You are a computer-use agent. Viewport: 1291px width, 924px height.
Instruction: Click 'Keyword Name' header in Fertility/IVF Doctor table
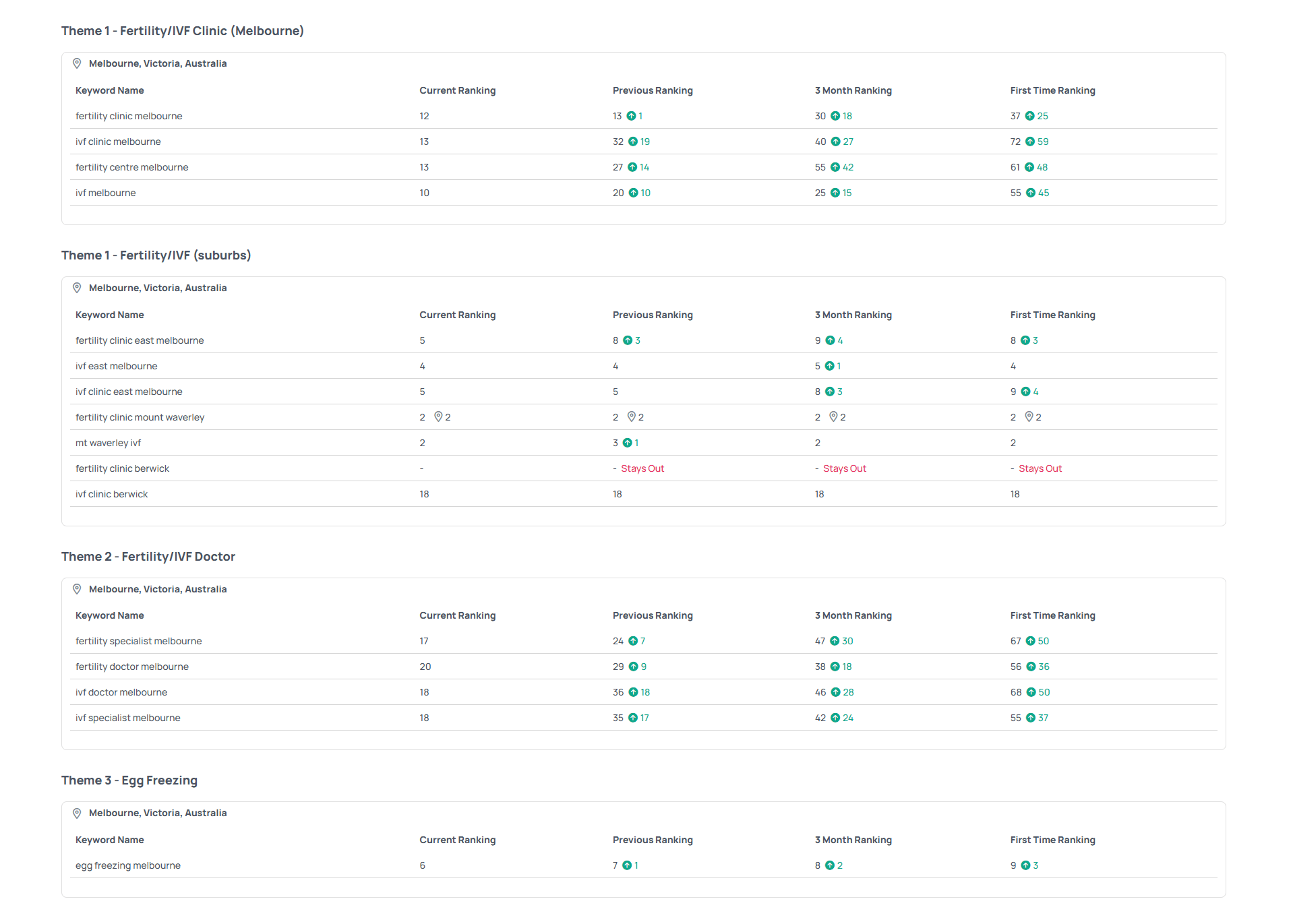click(x=110, y=615)
